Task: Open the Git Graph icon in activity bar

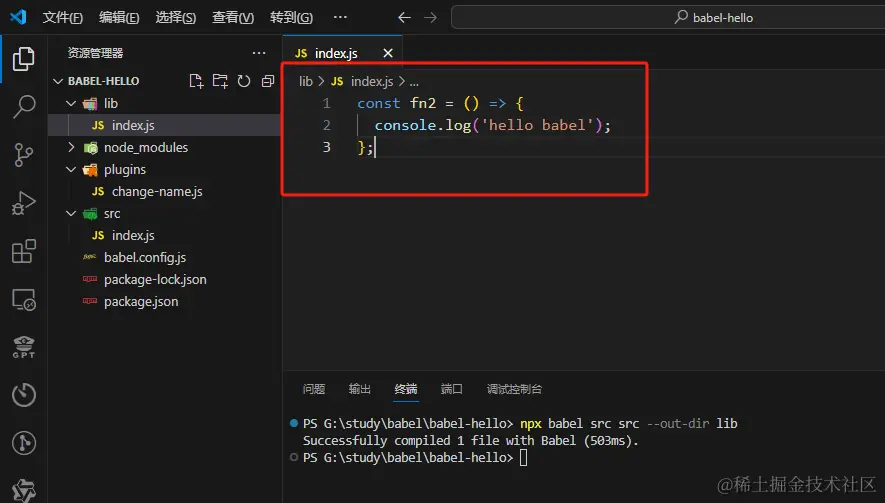Action: tap(23, 443)
